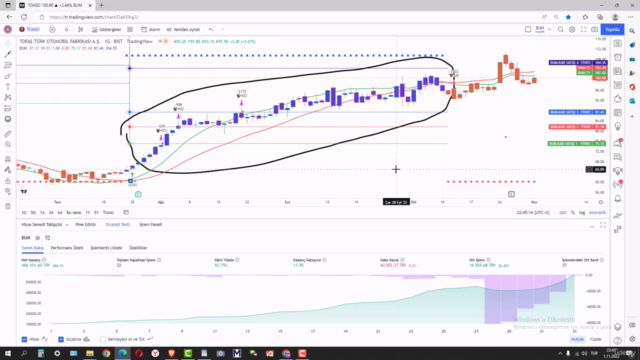This screenshot has width=640, height=360.
Task: Select the text annotation tool
Action: [x=8, y=87]
